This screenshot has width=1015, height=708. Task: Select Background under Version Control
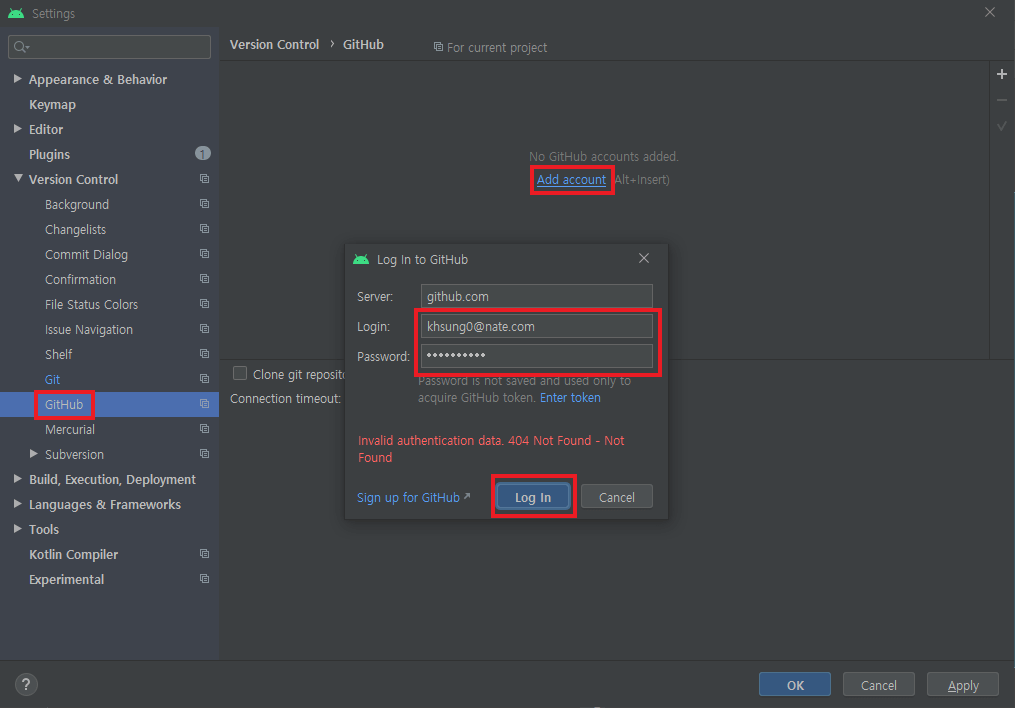[77, 205]
